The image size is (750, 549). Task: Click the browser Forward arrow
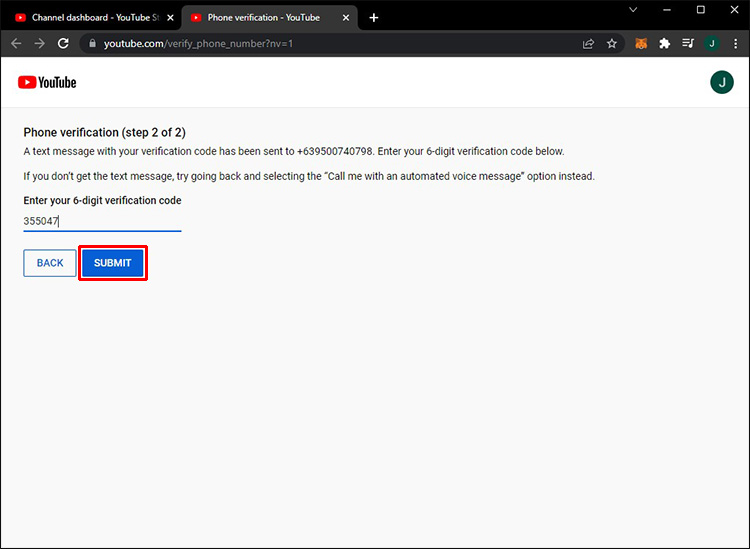[x=40, y=44]
